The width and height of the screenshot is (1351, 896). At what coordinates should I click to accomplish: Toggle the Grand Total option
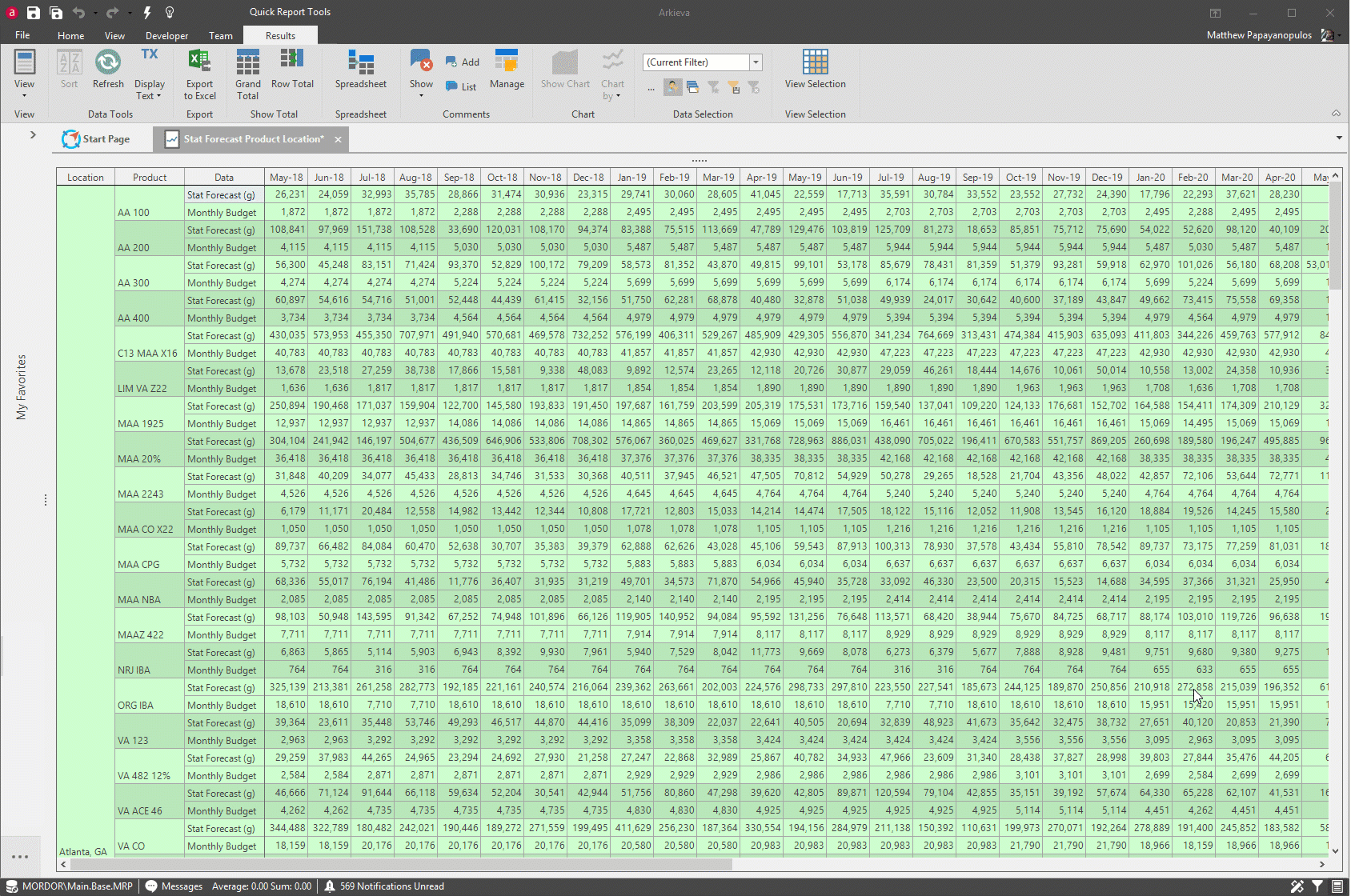[x=248, y=74]
